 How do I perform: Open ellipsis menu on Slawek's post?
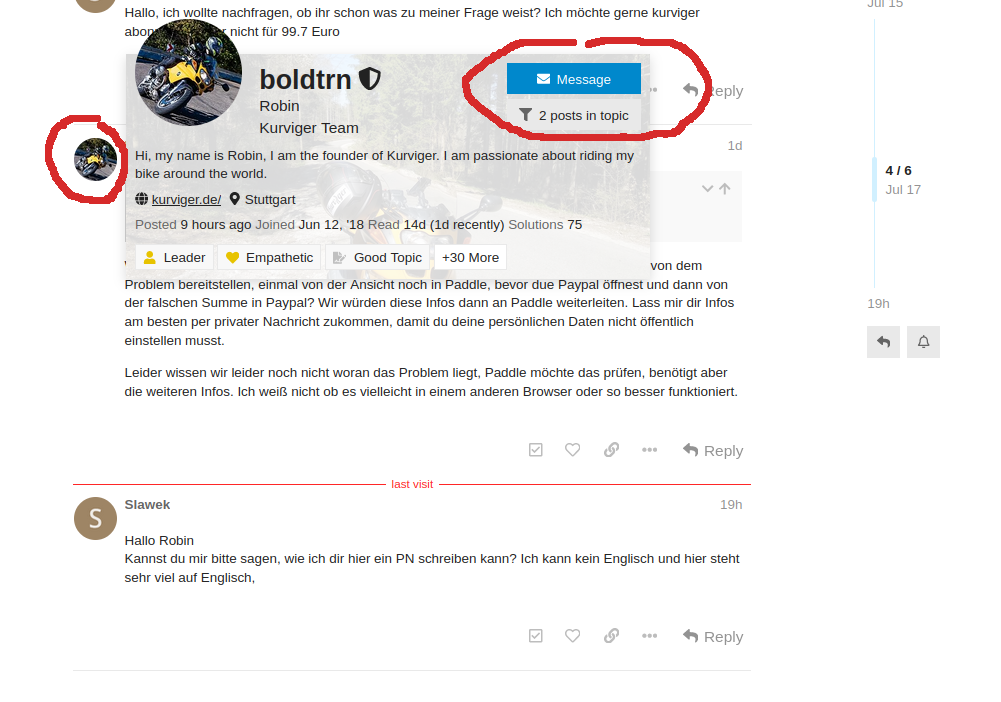tap(649, 636)
